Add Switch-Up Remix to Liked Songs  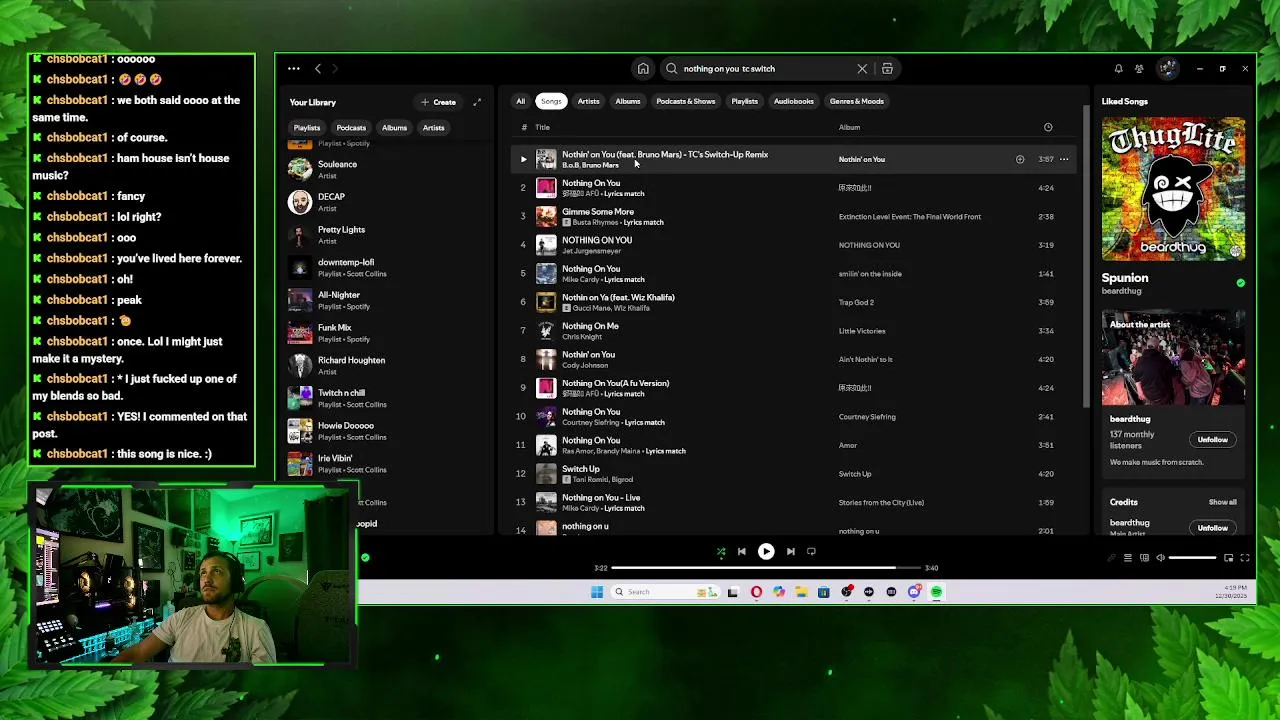click(x=1020, y=159)
